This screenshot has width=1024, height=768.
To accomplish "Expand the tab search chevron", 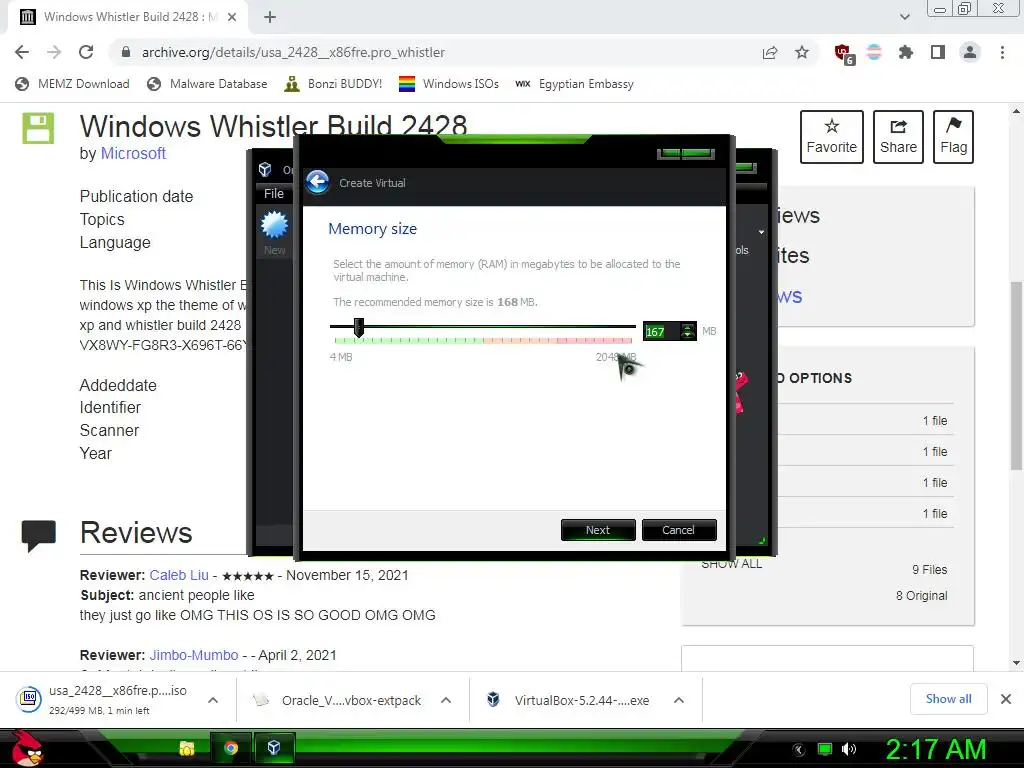I will point(904,17).
